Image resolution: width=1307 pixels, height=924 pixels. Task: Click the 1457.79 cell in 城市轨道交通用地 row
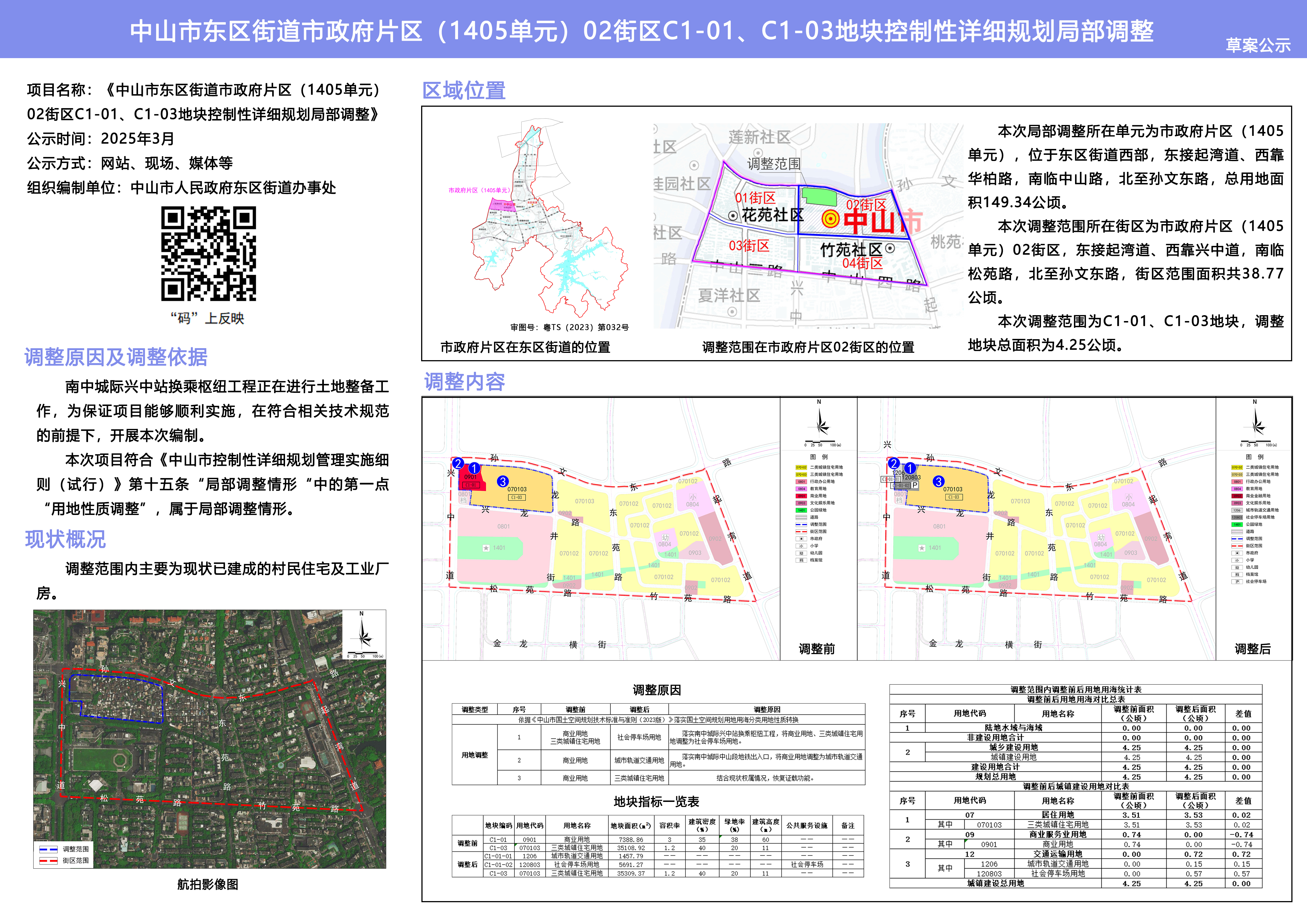[631, 856]
